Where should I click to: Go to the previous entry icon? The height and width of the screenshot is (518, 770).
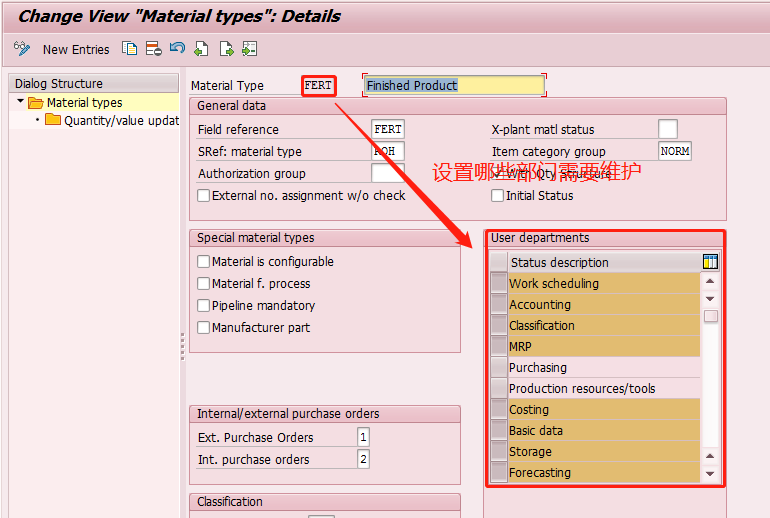[x=201, y=49]
